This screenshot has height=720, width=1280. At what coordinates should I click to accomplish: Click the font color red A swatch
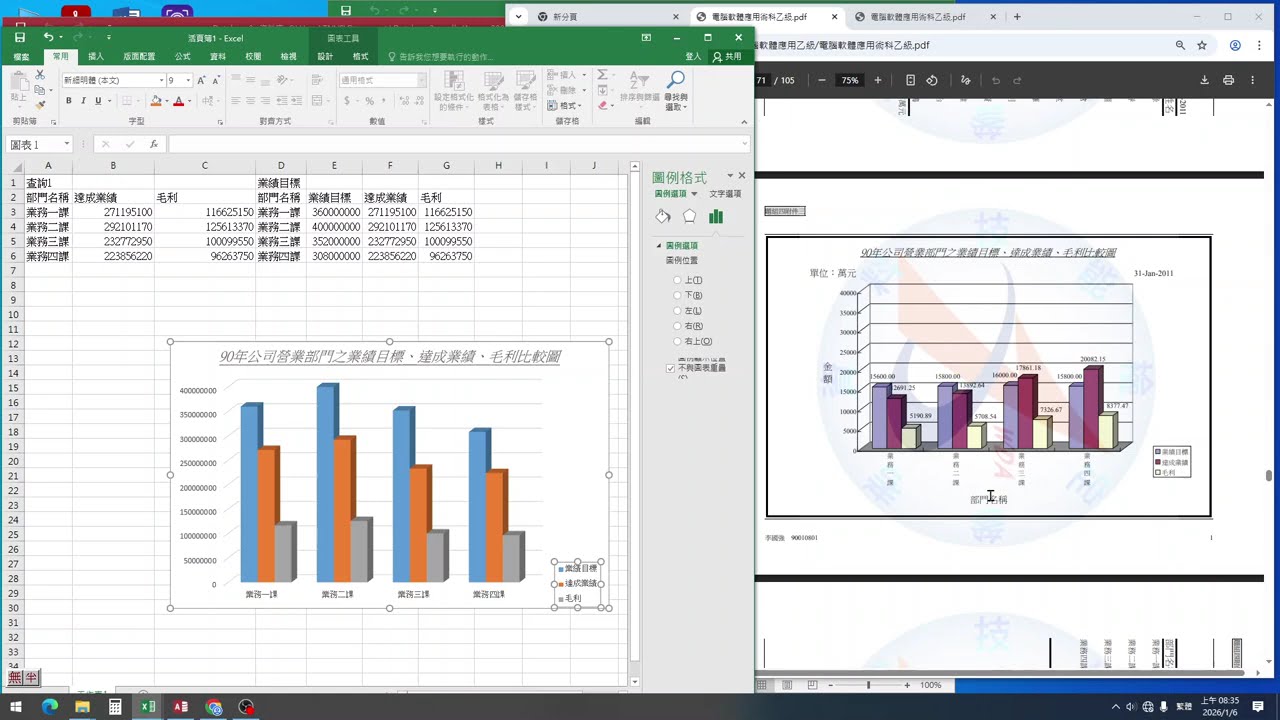pyautogui.click(x=179, y=101)
